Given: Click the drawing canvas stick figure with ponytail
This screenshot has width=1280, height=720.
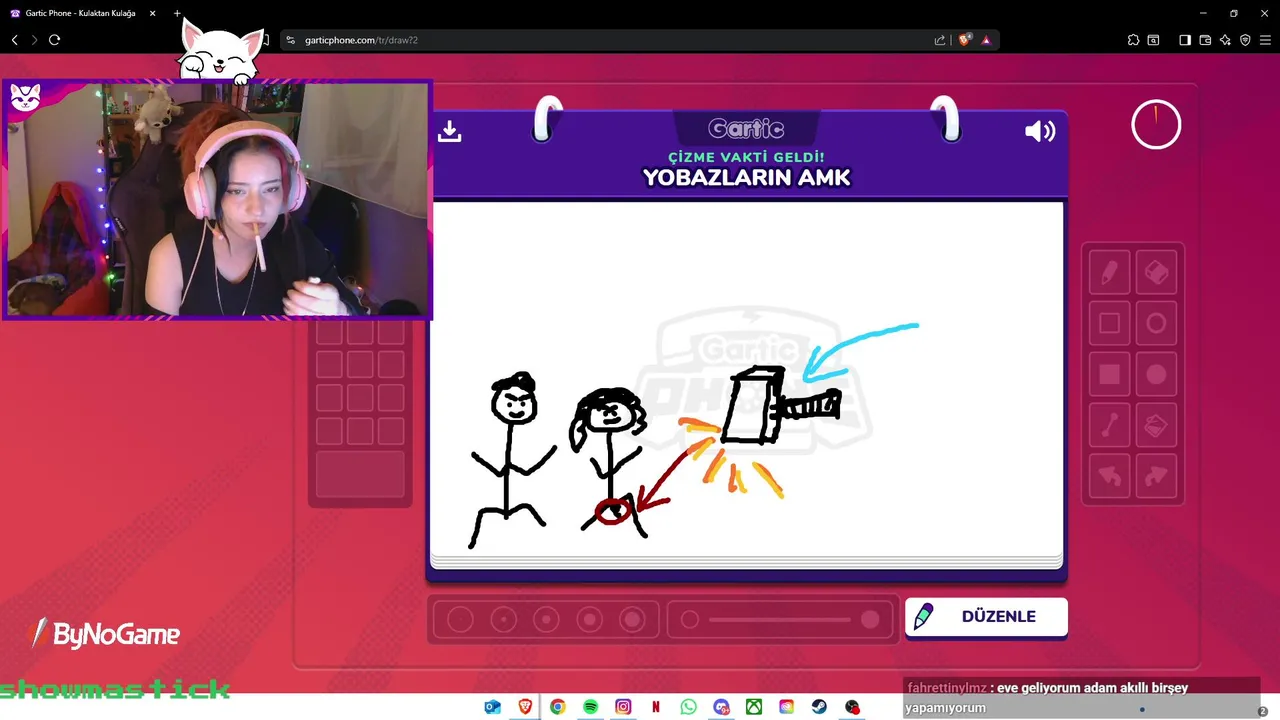Looking at the screenshot, I should [608, 462].
